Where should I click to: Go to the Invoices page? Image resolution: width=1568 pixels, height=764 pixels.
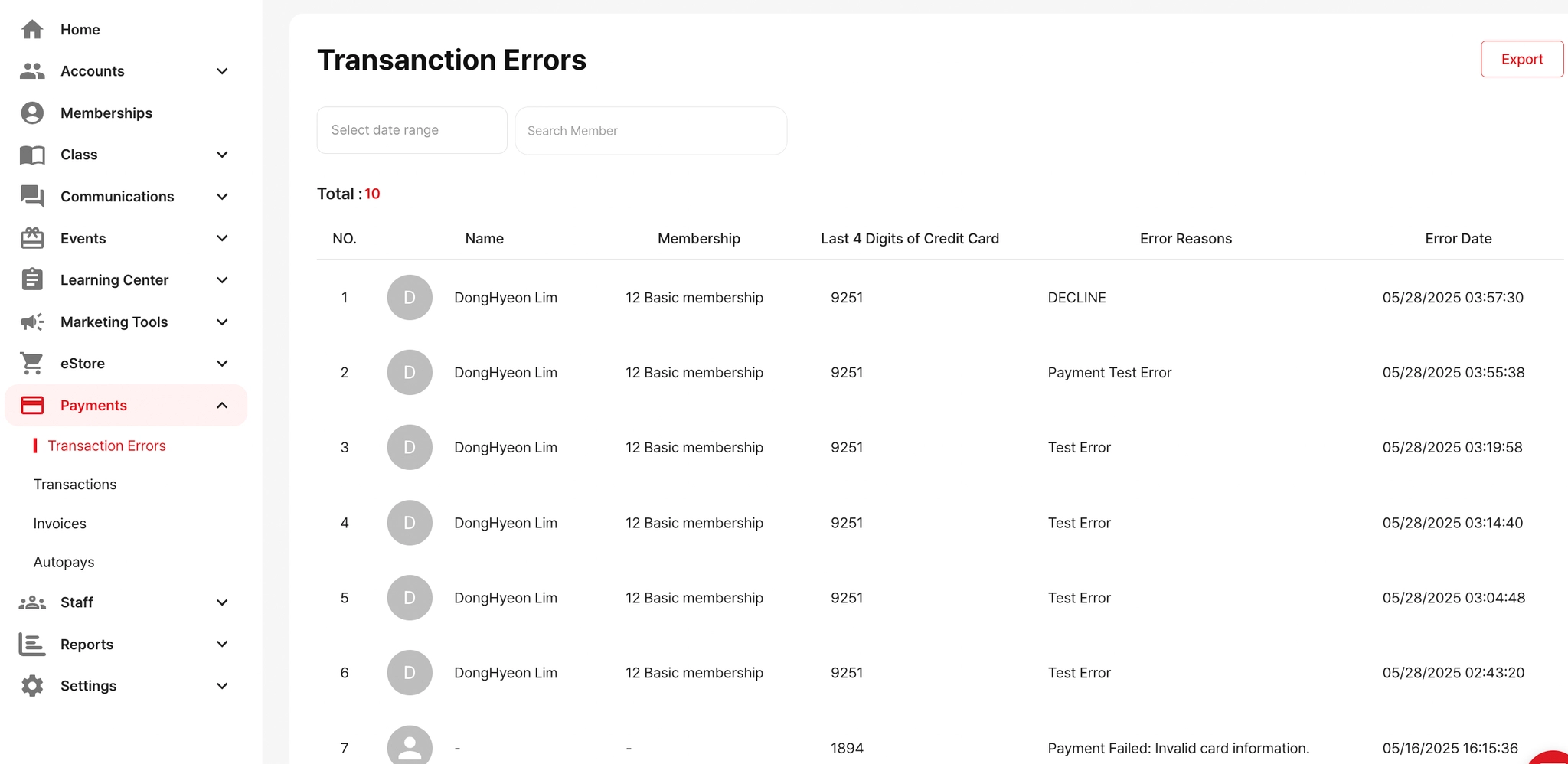point(60,524)
